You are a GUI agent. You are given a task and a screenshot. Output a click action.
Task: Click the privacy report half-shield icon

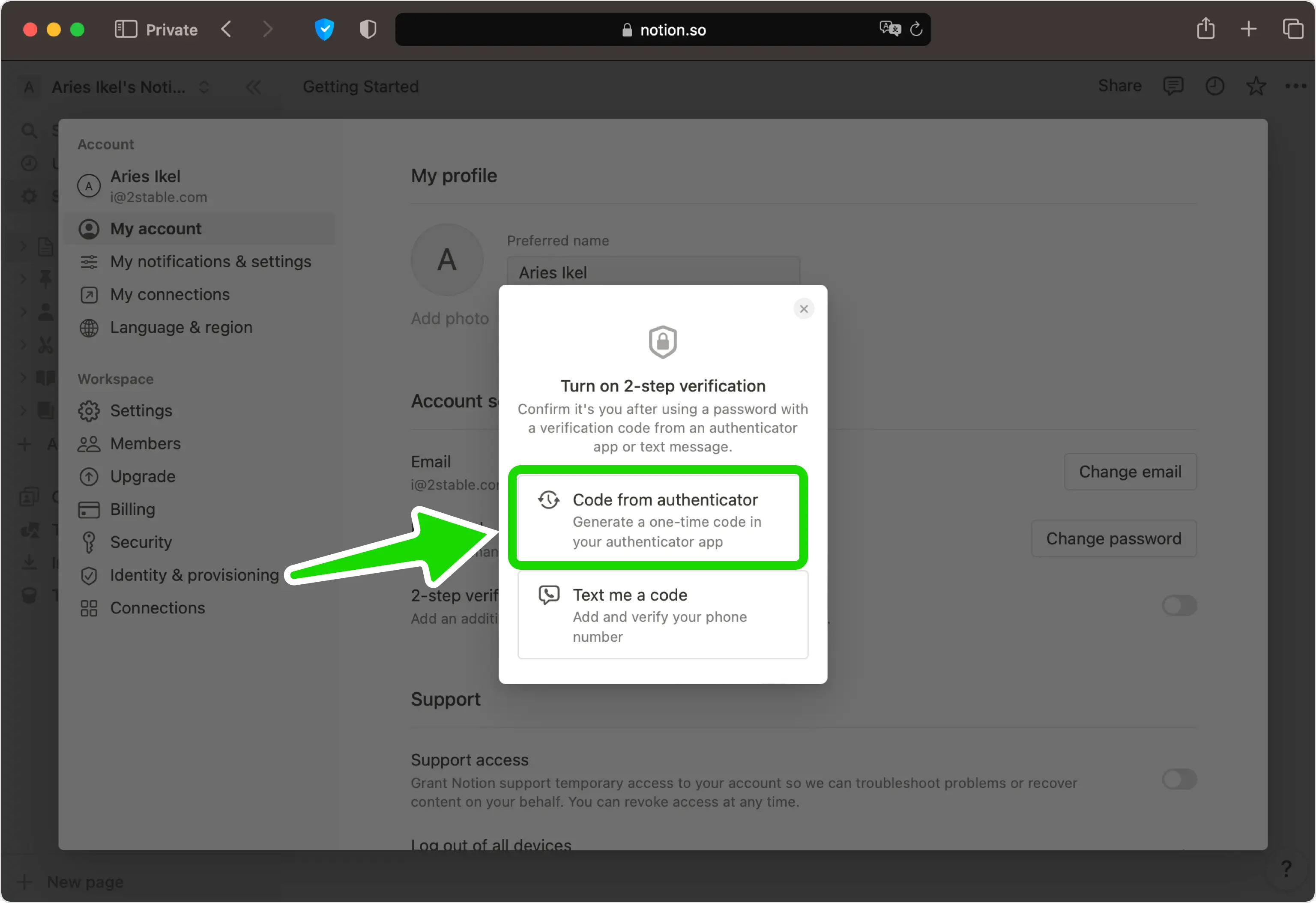(368, 30)
